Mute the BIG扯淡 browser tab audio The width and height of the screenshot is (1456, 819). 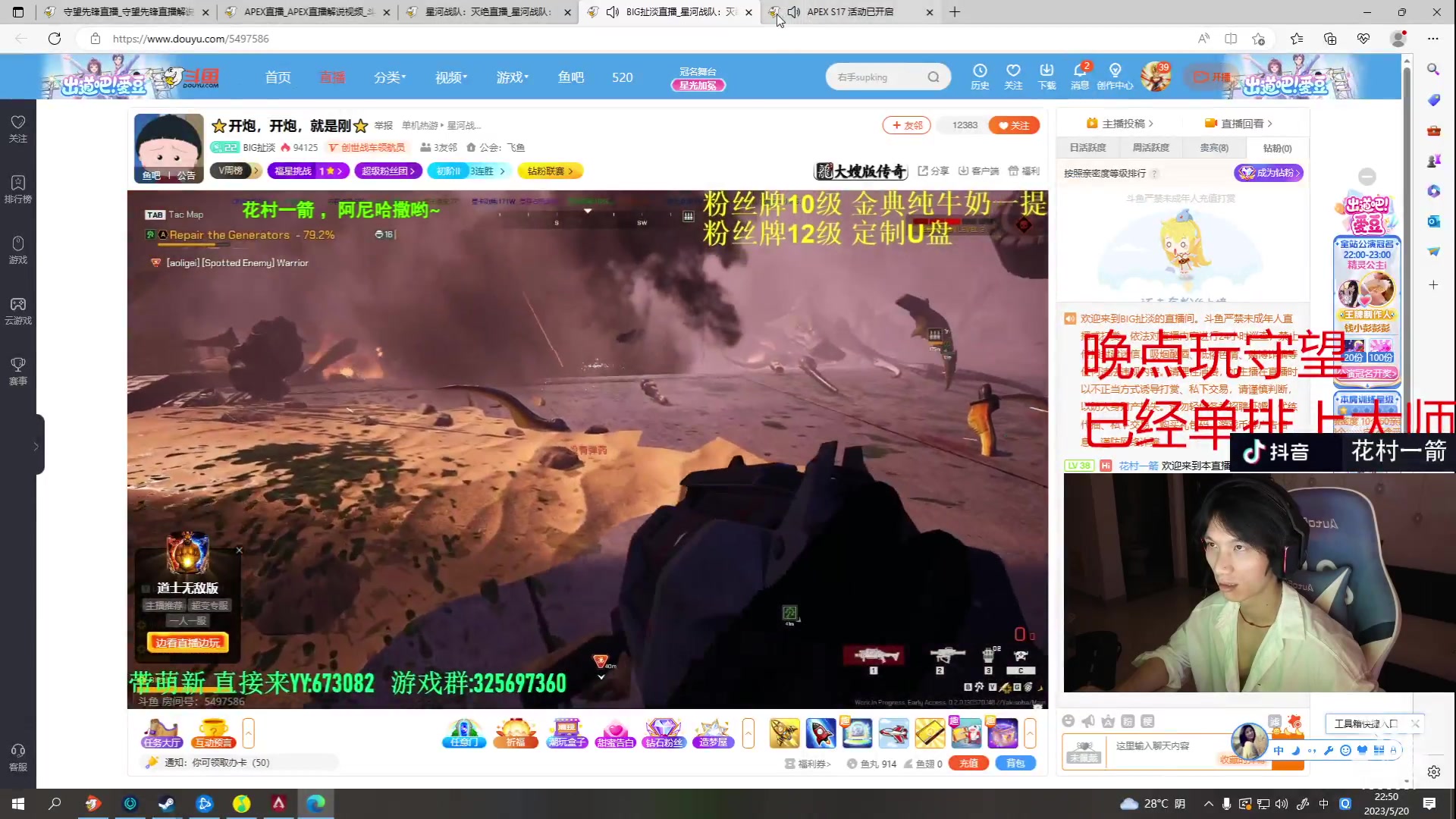[613, 12]
